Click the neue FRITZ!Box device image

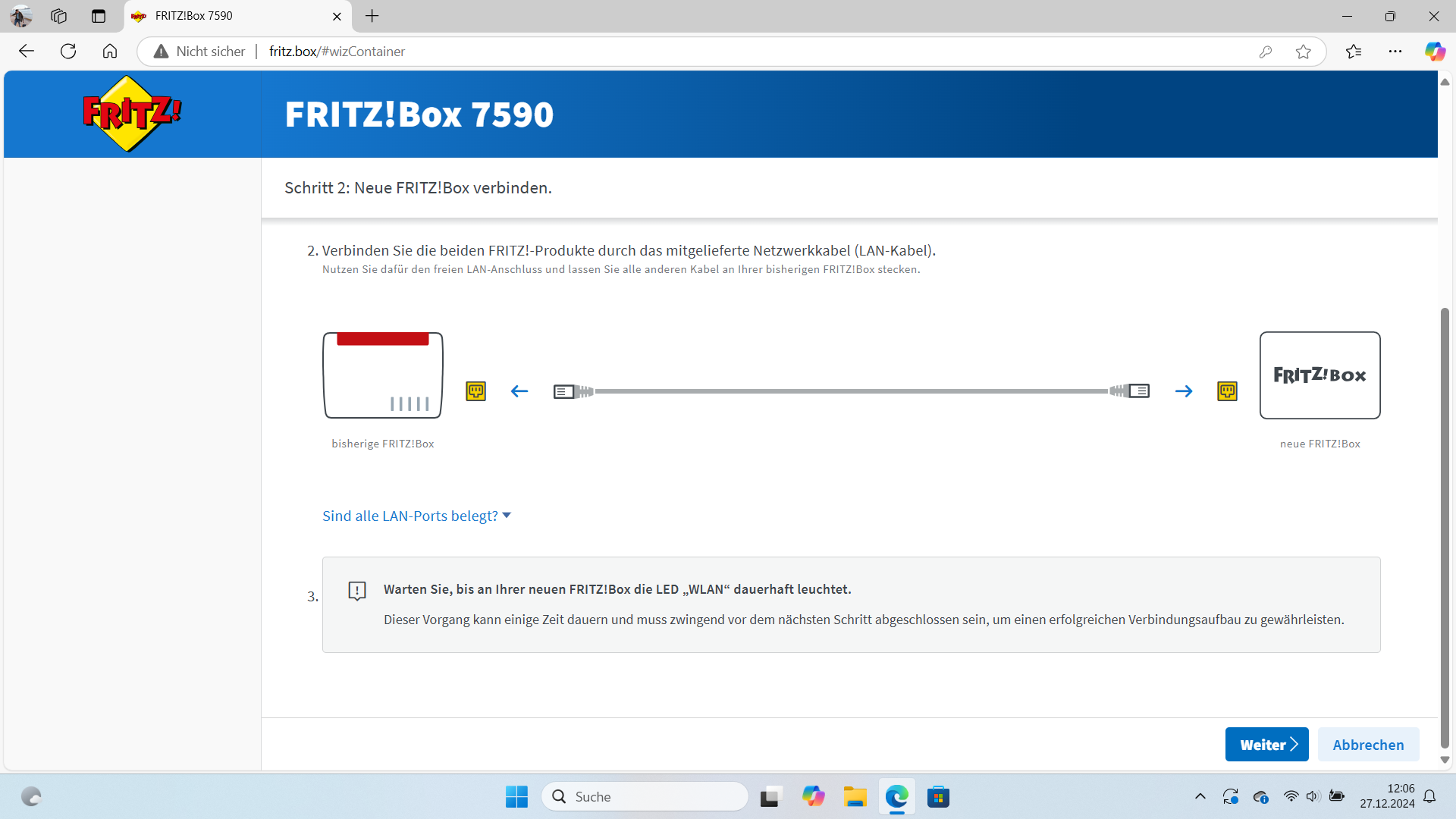pos(1319,375)
